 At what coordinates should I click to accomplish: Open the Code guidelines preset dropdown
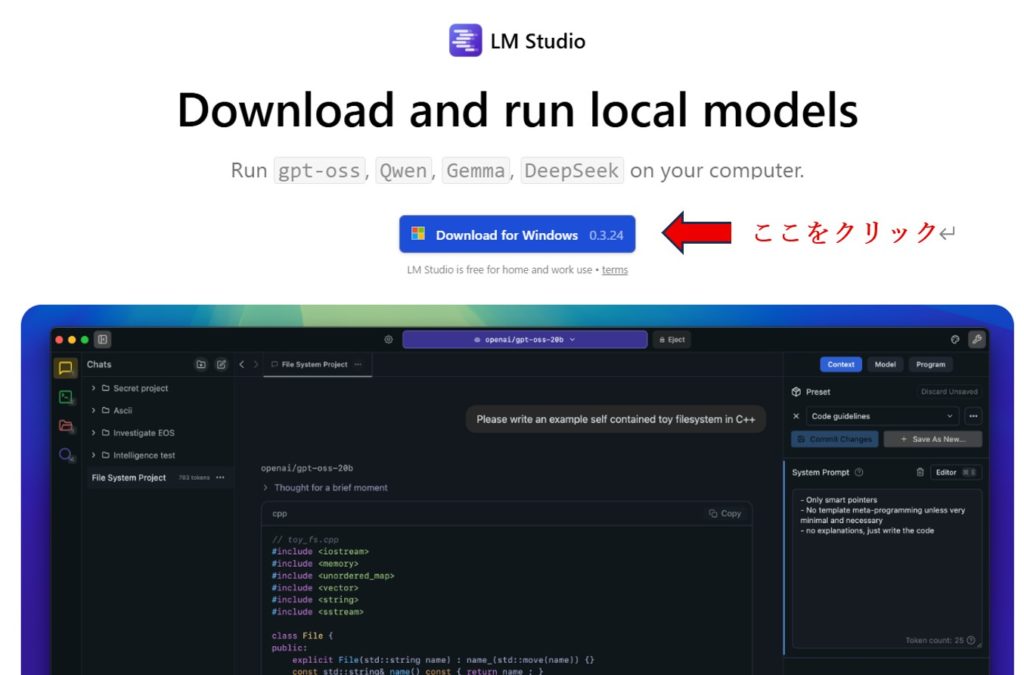(882, 416)
